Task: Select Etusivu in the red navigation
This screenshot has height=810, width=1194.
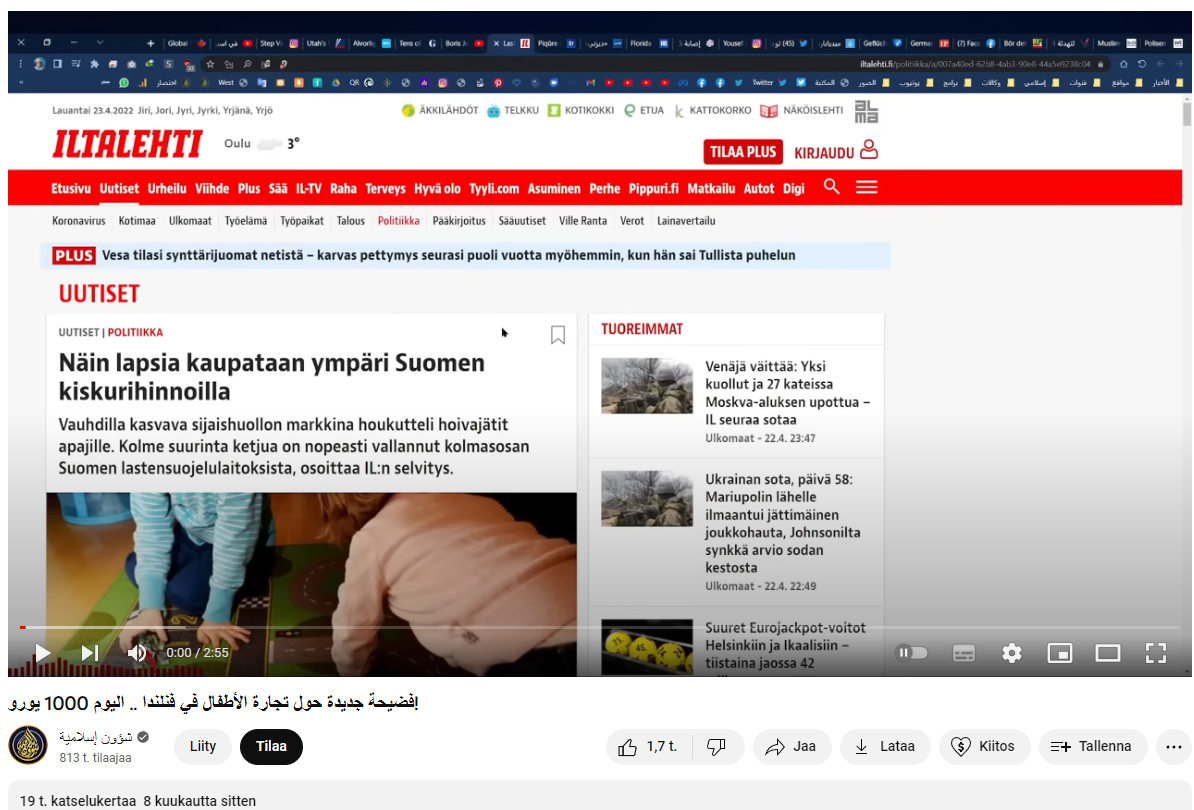Action: pyautogui.click(x=71, y=188)
